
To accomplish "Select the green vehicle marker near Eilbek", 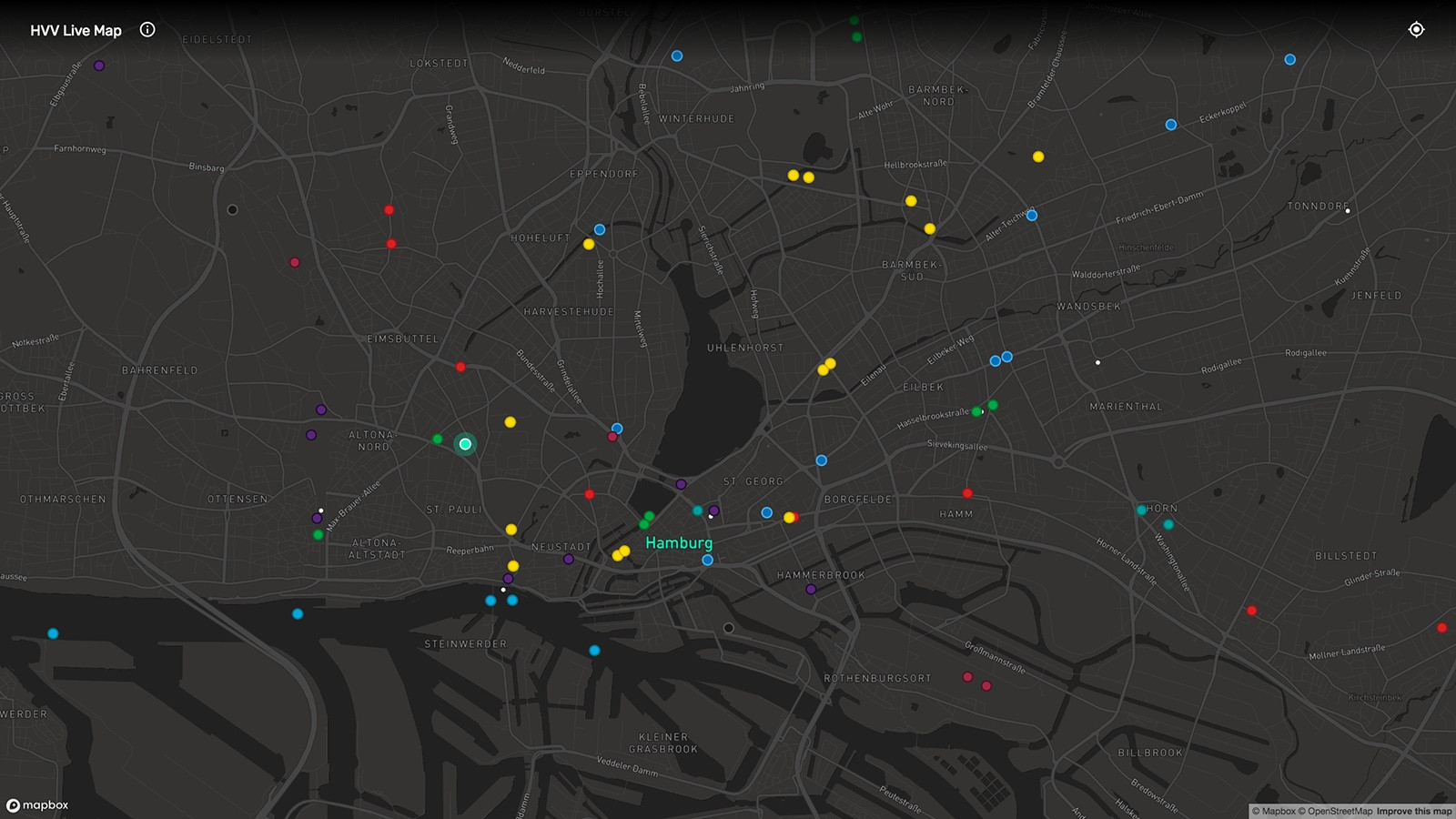I will [992, 403].
